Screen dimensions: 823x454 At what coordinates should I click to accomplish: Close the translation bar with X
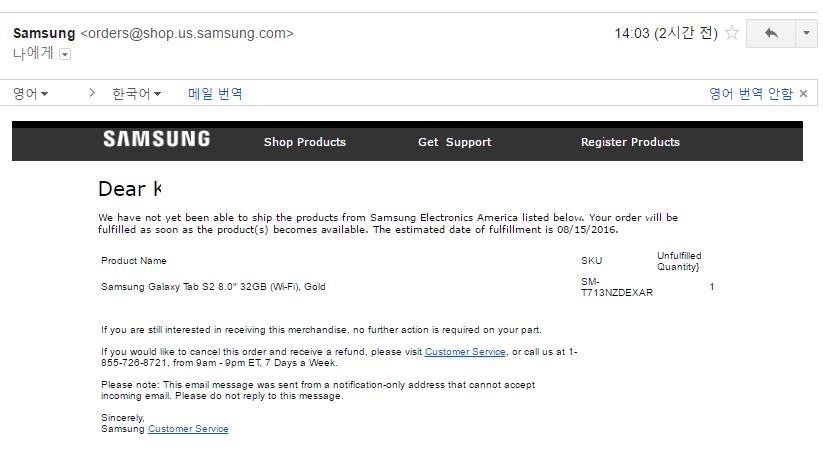coord(803,93)
